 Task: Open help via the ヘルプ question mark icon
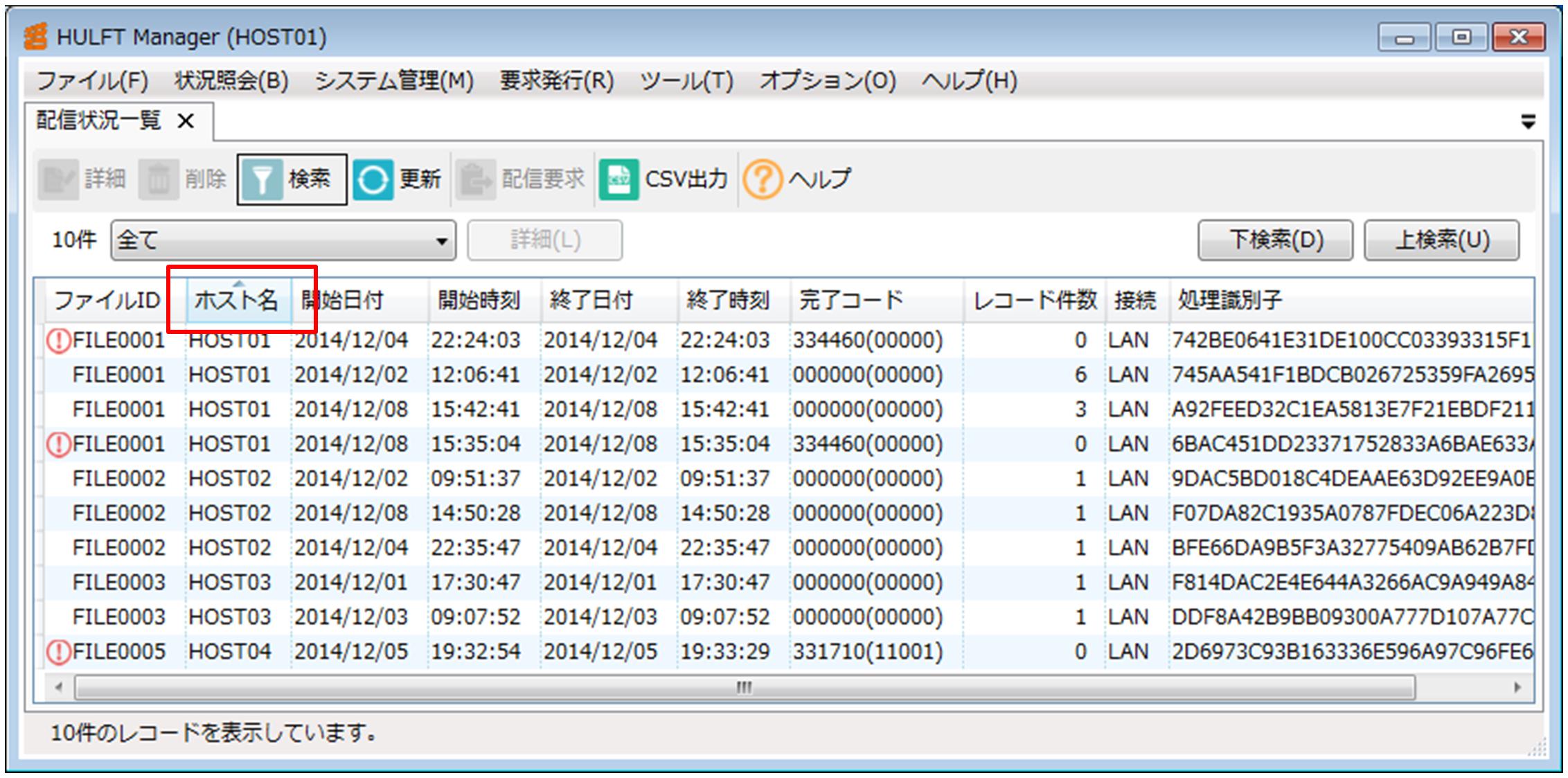[x=762, y=179]
